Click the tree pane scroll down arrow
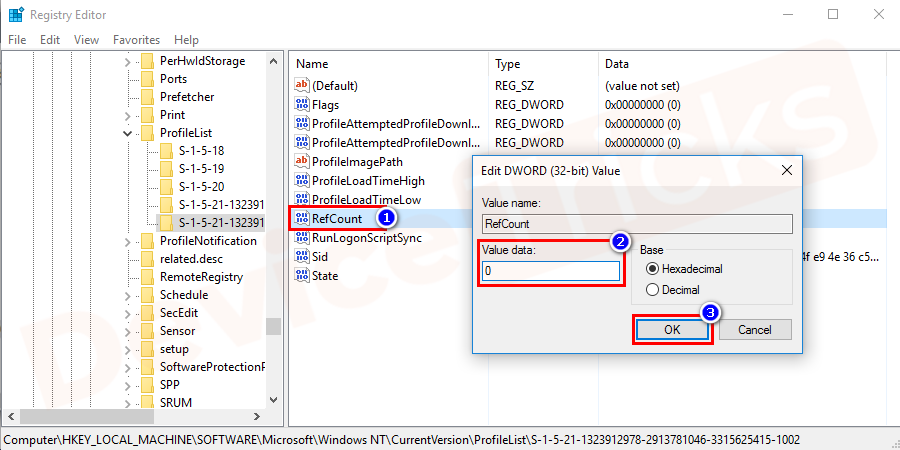Screen dimensions: 900x450 pyautogui.click(x=274, y=399)
